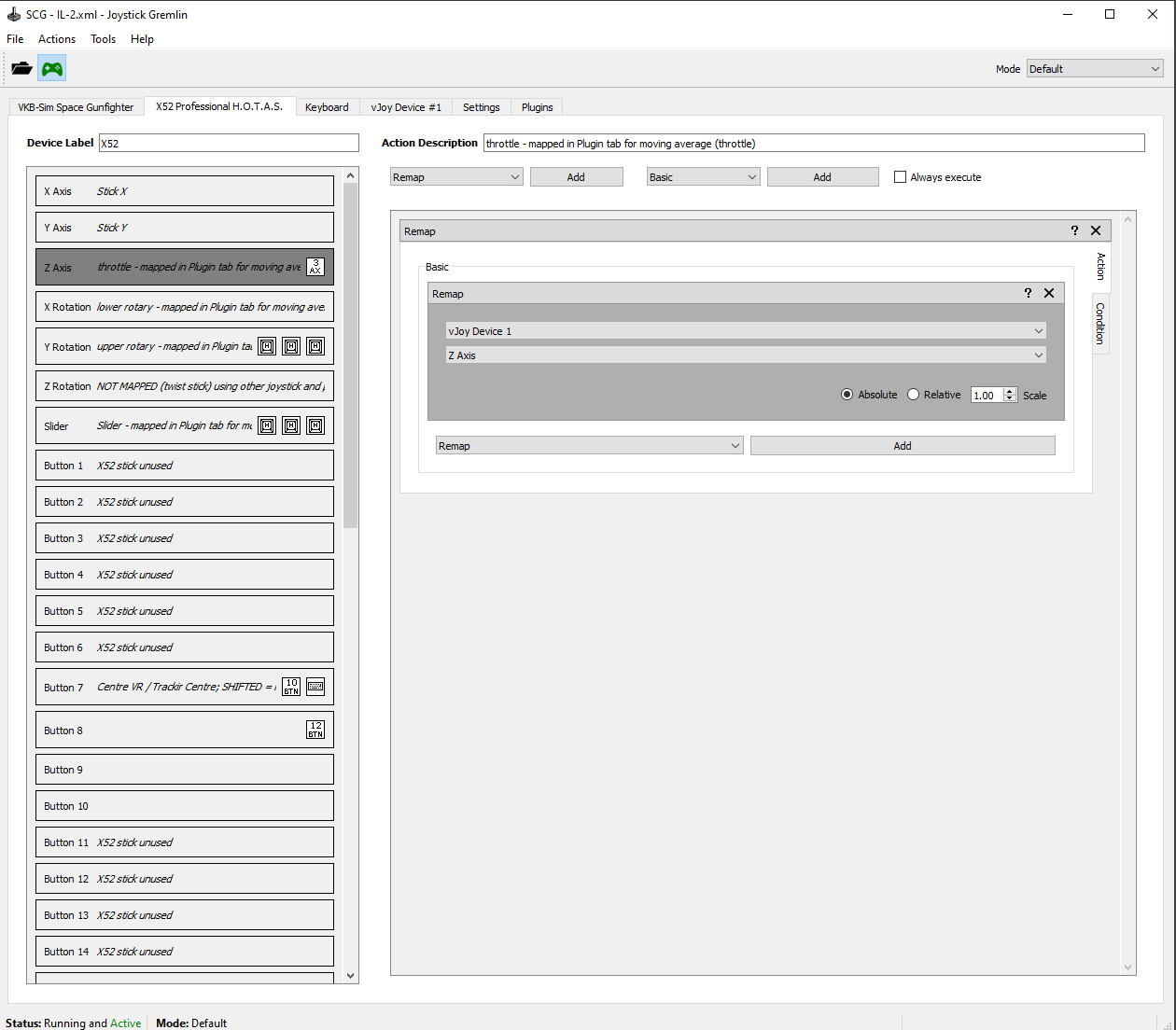Select the X Rotation lower rotary entry
The image size is (1176, 1030).
[x=185, y=307]
